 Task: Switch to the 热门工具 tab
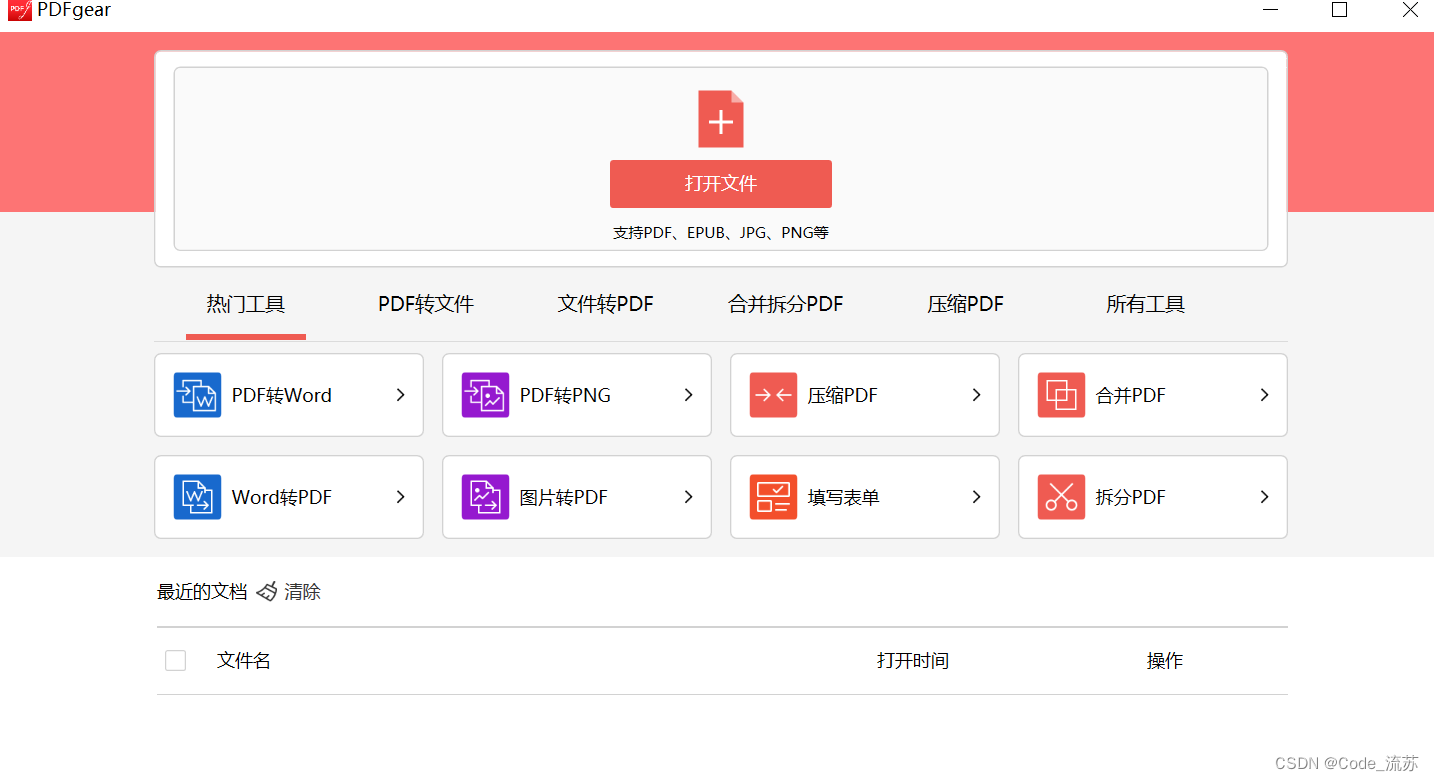pos(246,304)
